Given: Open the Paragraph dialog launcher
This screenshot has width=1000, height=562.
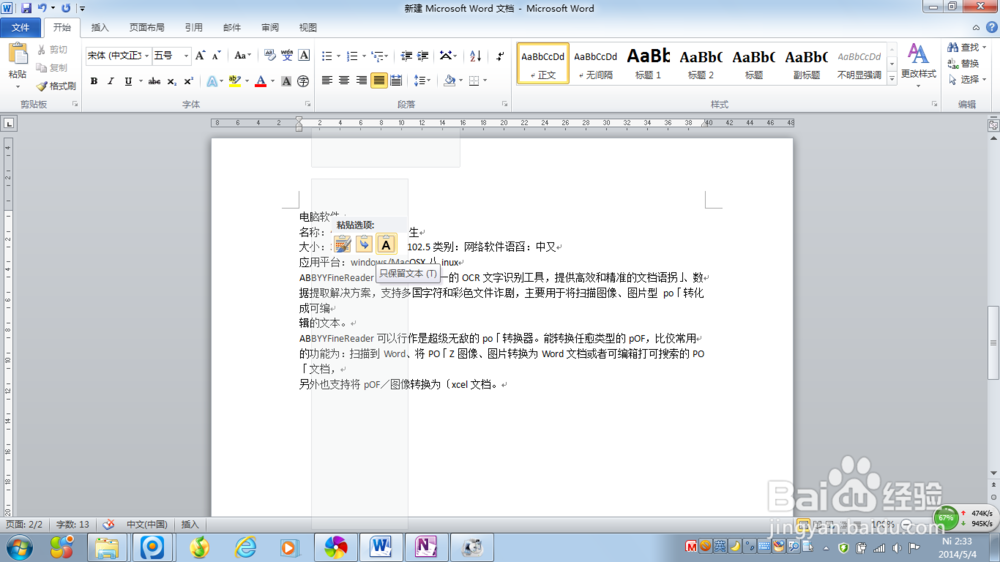Looking at the screenshot, I should [504, 104].
